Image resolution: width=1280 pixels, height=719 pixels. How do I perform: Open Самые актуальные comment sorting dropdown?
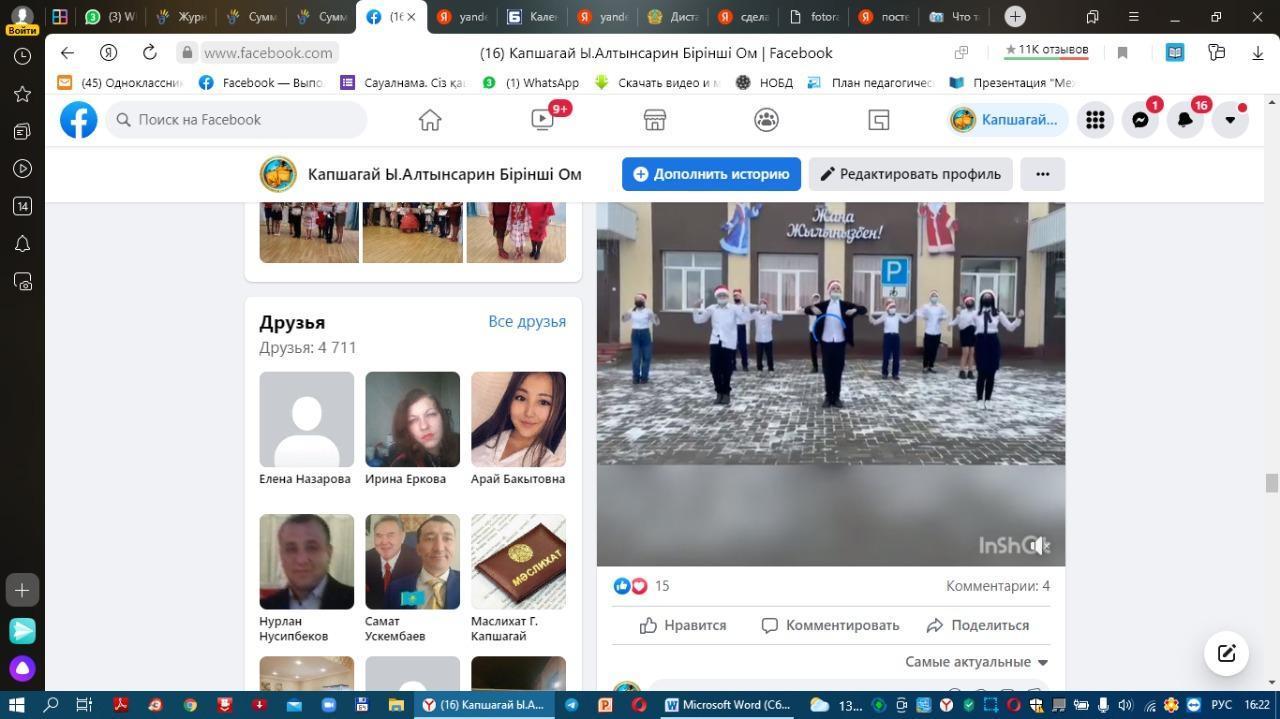[976, 662]
